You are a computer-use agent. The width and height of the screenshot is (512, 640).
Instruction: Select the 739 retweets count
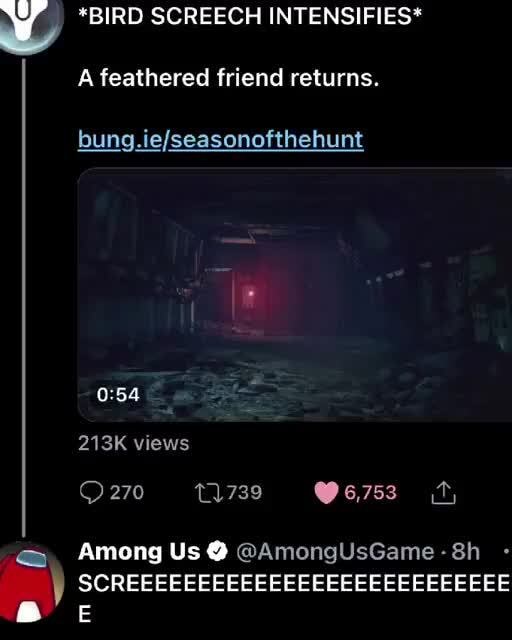point(244,493)
